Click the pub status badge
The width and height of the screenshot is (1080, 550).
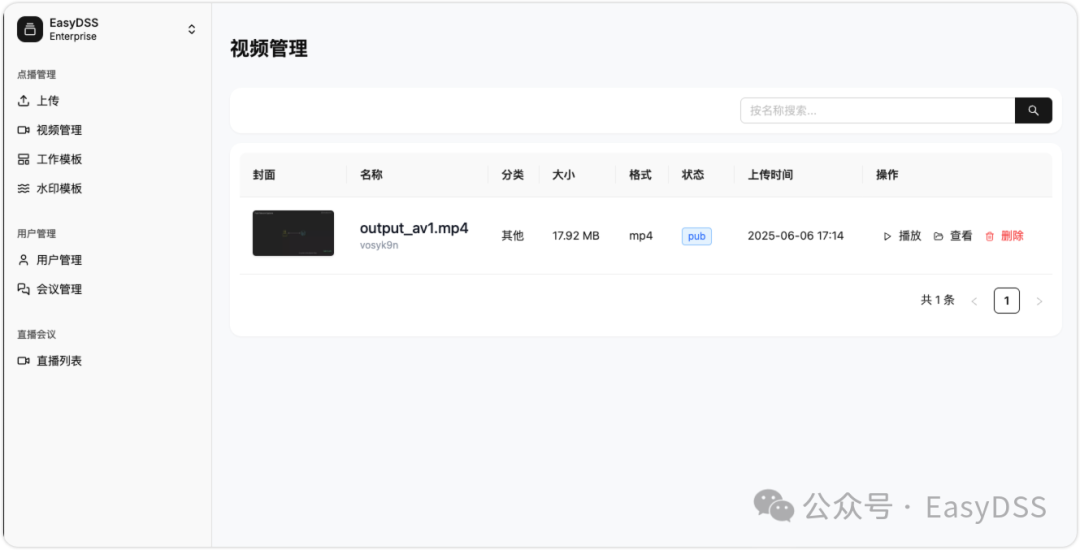696,236
